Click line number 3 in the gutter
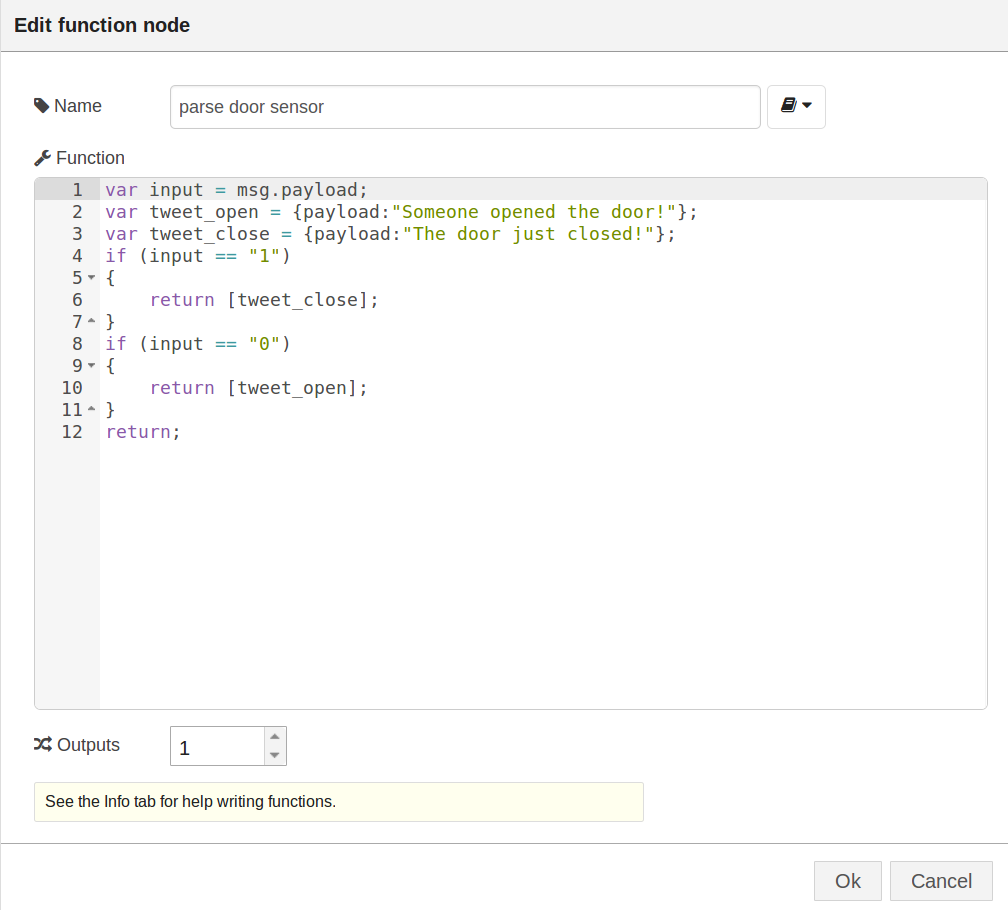 [77, 233]
